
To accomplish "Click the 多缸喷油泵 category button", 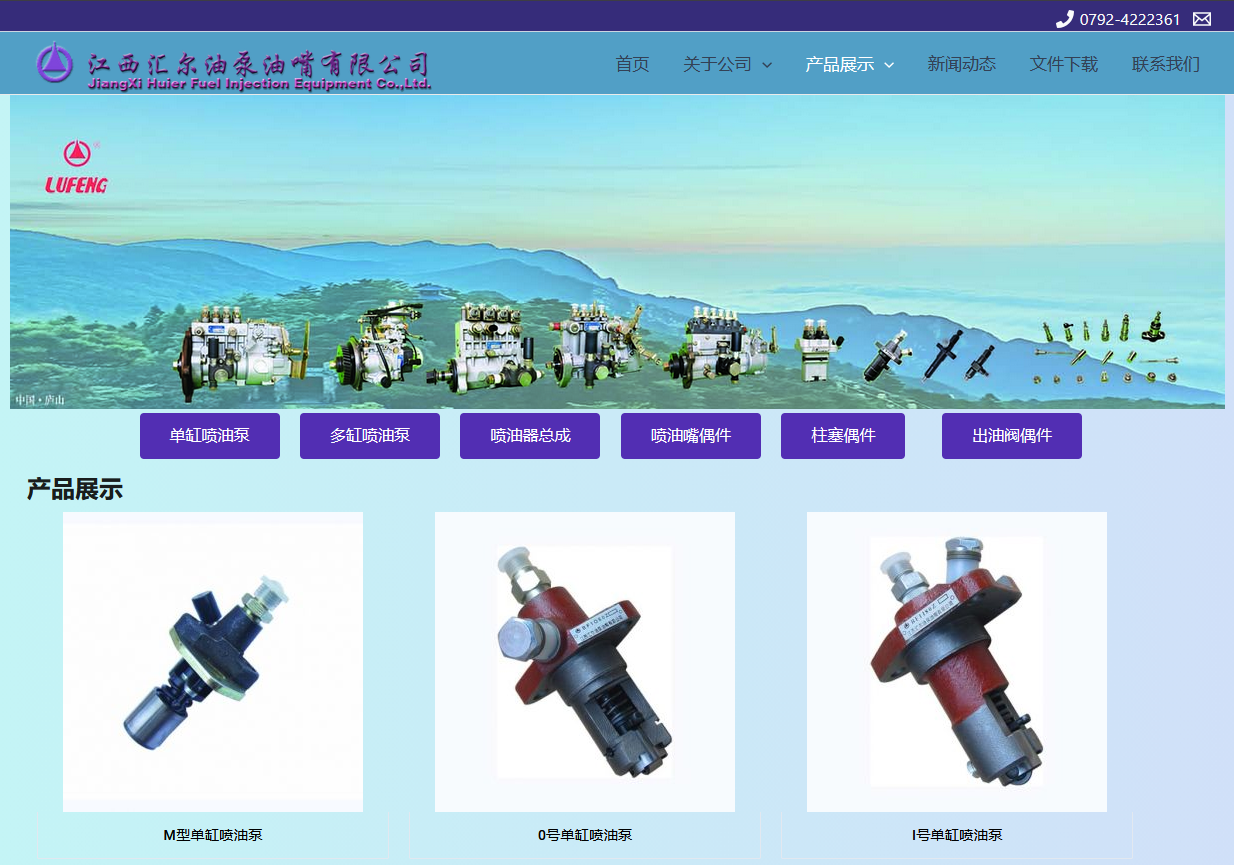I will click(370, 435).
